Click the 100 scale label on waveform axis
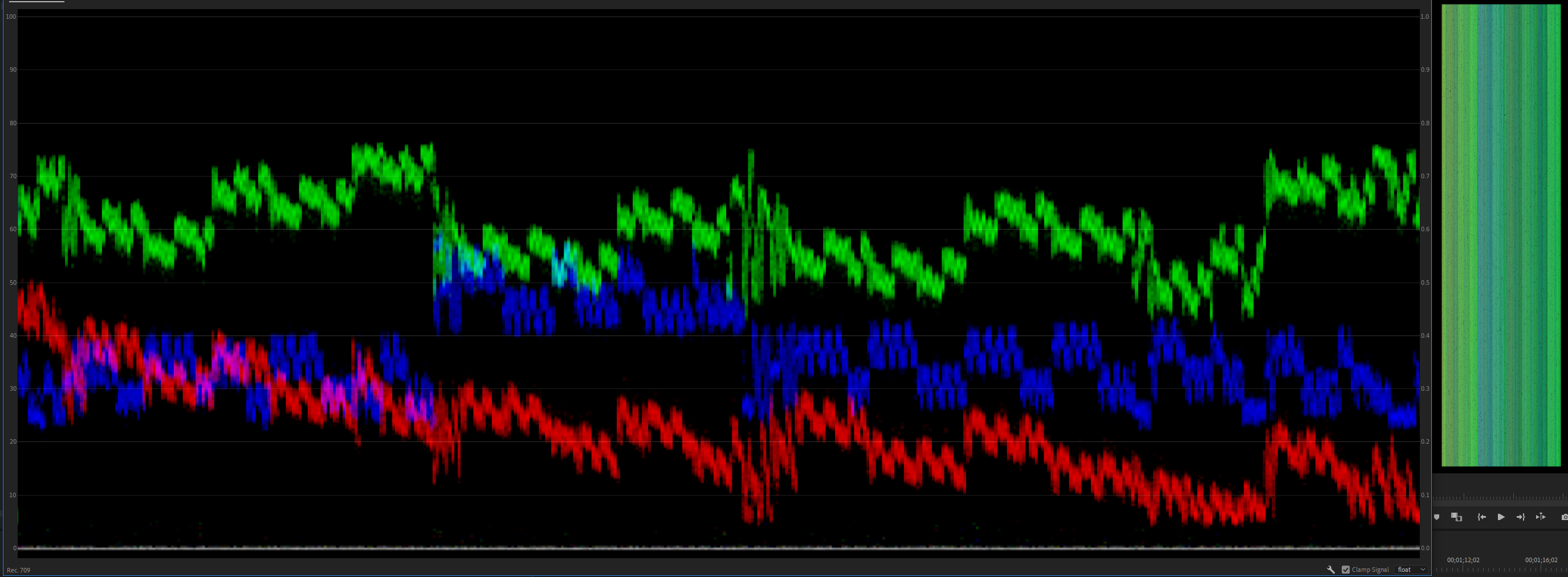The image size is (1568, 577). point(10,17)
